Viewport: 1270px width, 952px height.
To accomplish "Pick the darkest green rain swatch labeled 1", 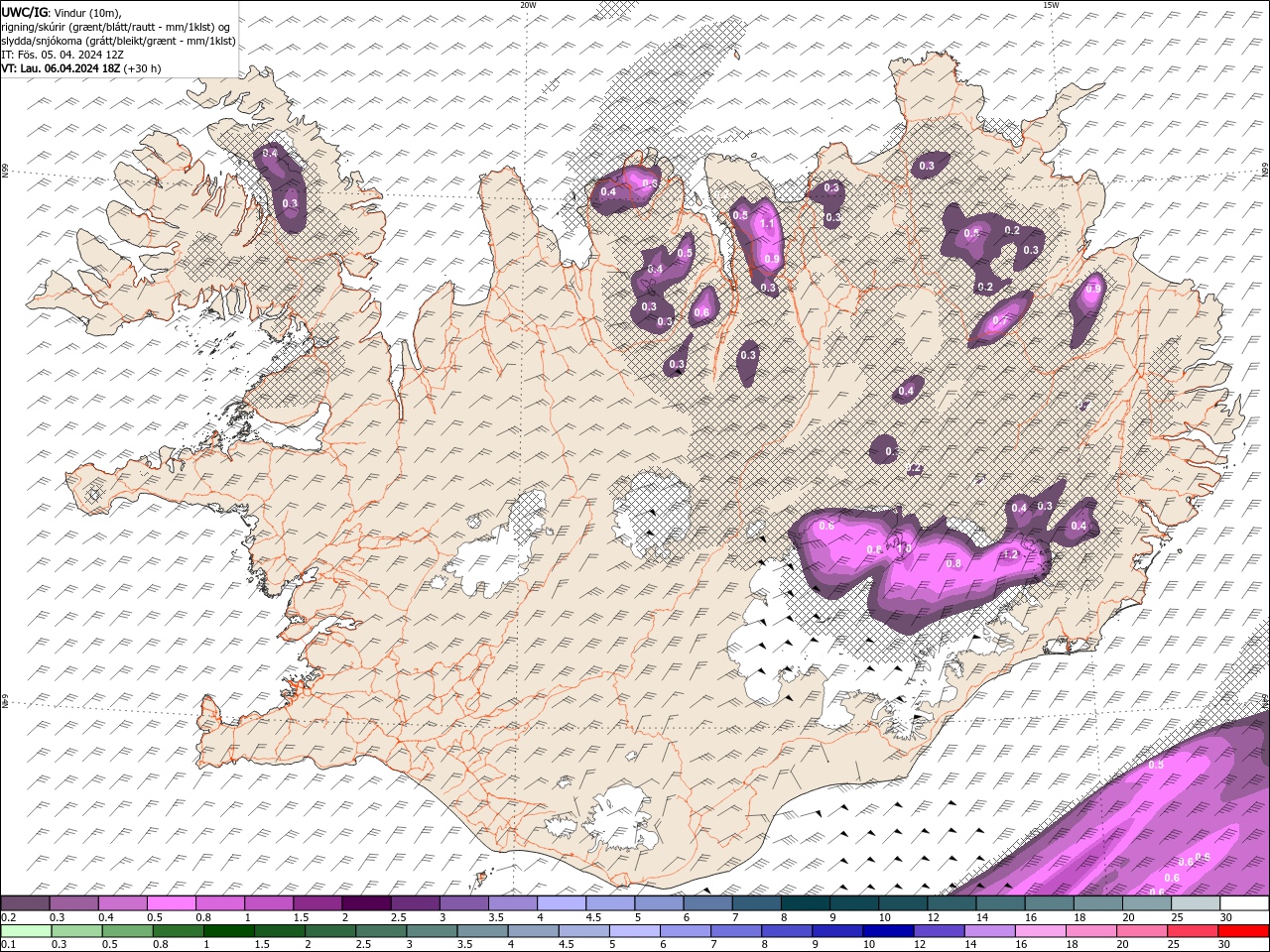I will click(228, 931).
